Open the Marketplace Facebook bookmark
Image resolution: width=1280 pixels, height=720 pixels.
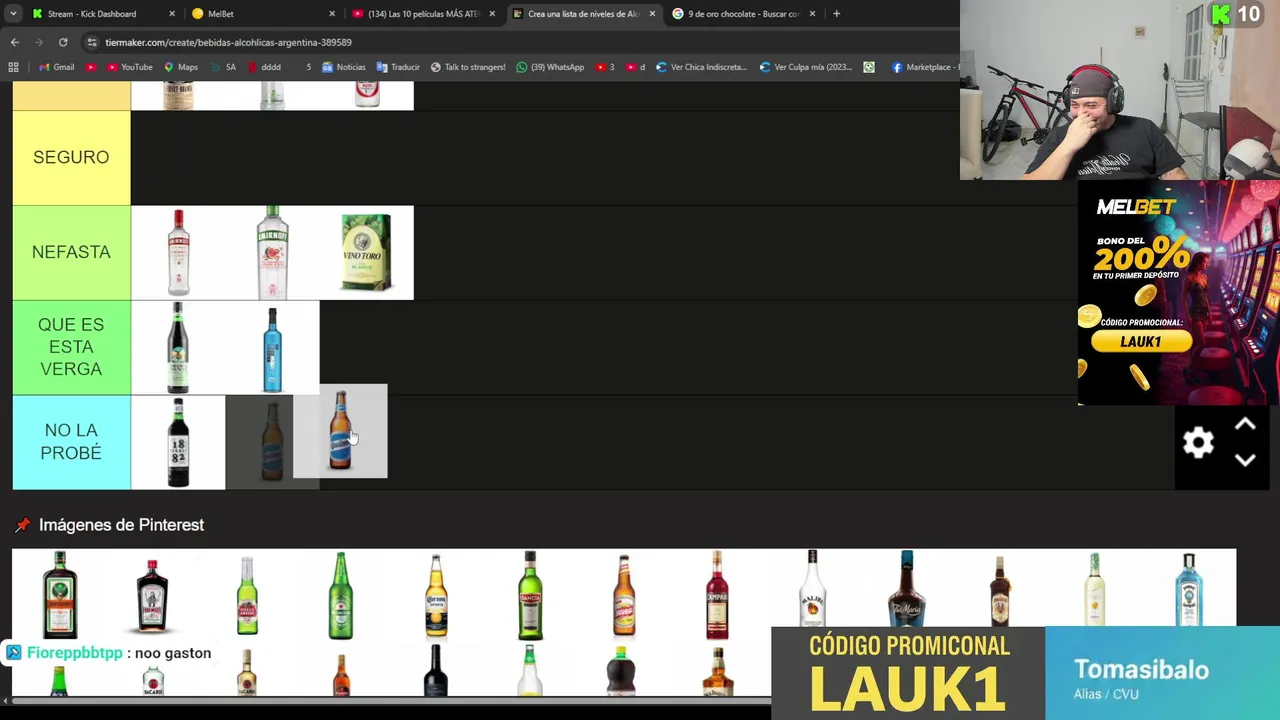coord(923,67)
